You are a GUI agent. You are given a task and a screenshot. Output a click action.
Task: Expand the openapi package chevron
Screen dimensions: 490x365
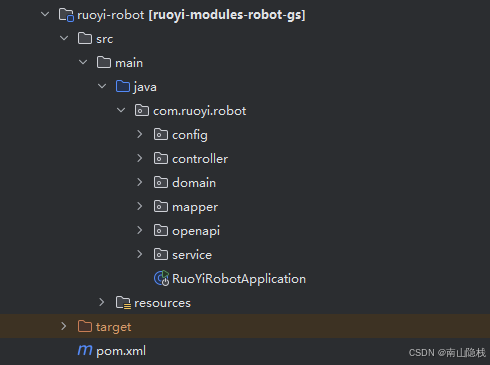140,230
